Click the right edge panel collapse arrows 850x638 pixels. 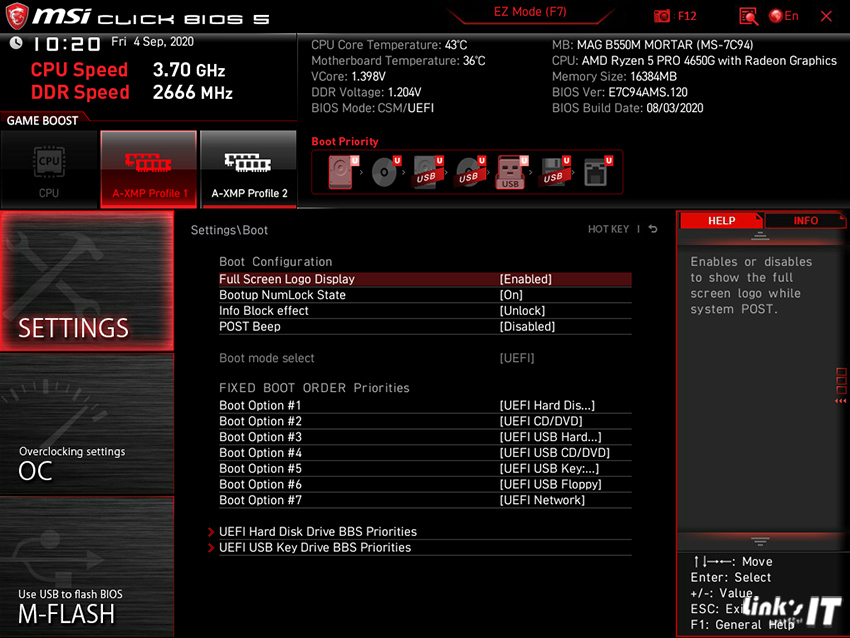pyautogui.click(x=841, y=401)
